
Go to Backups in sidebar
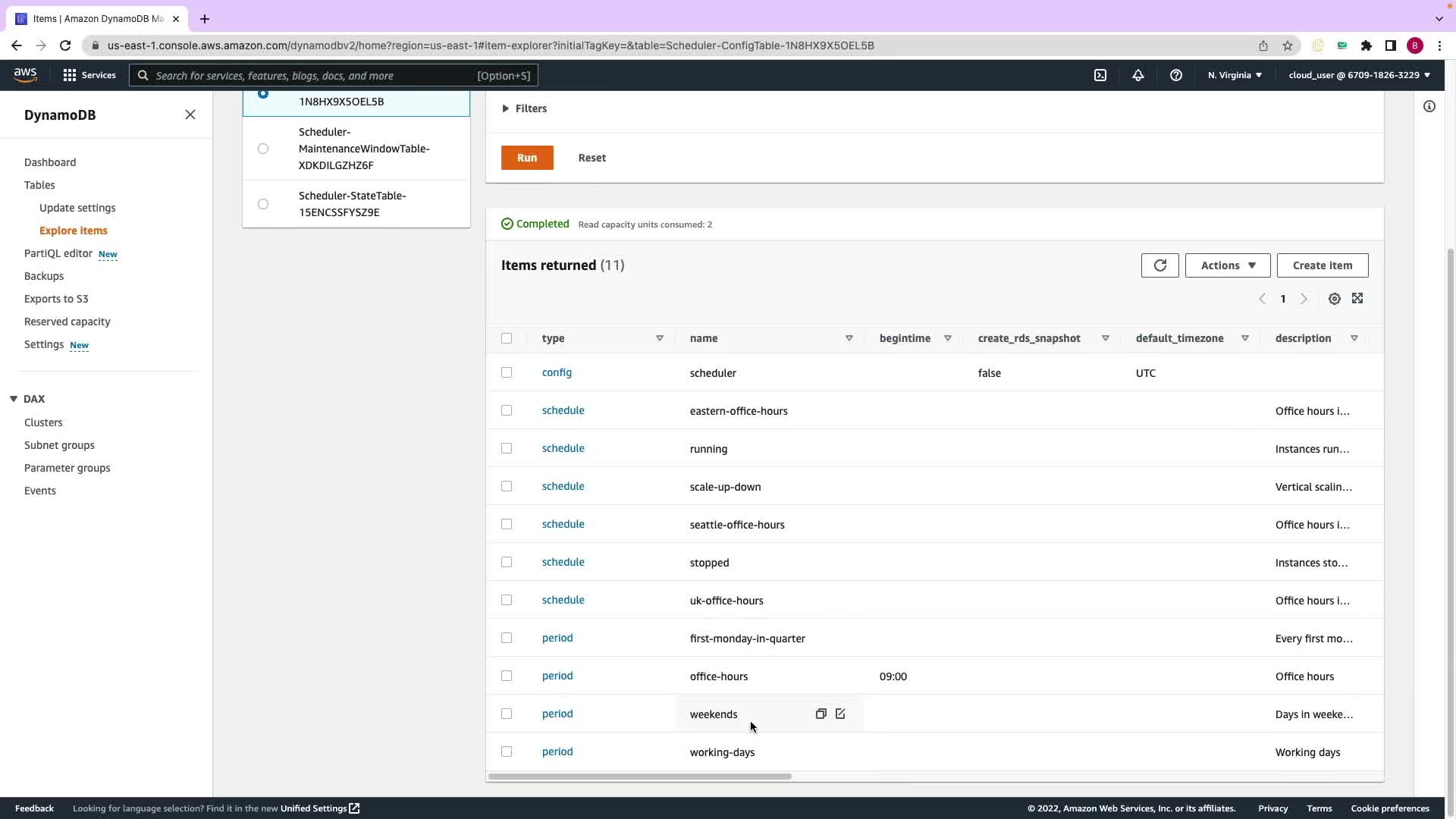click(x=44, y=276)
